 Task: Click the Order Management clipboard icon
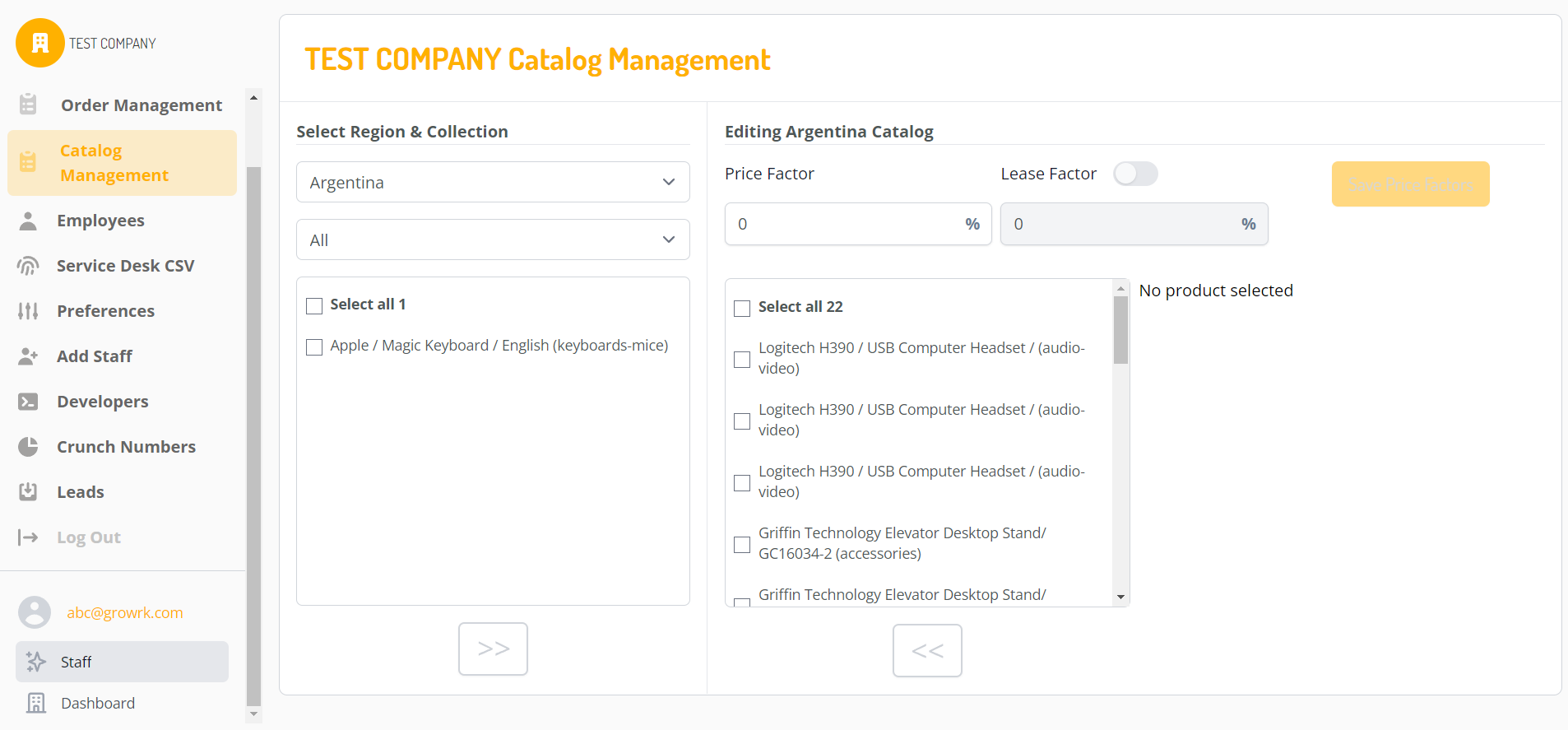point(28,105)
